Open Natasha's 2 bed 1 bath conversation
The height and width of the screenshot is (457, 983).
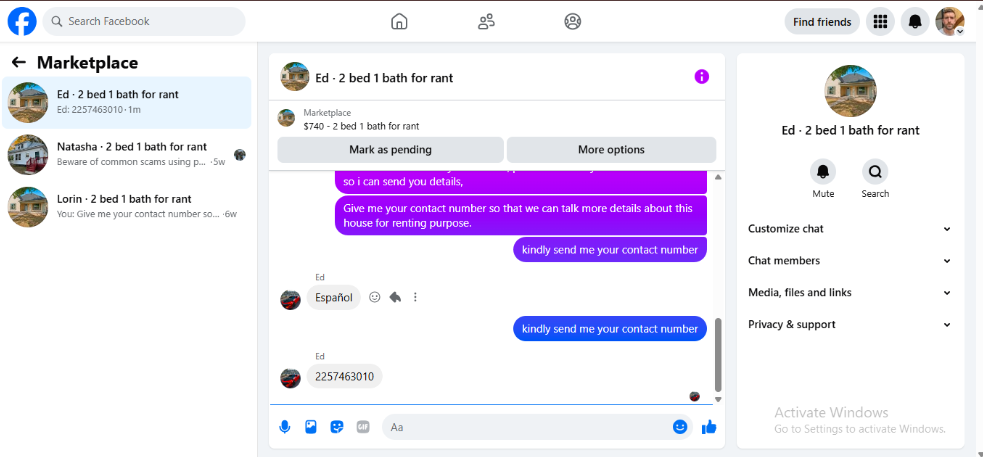[127, 154]
